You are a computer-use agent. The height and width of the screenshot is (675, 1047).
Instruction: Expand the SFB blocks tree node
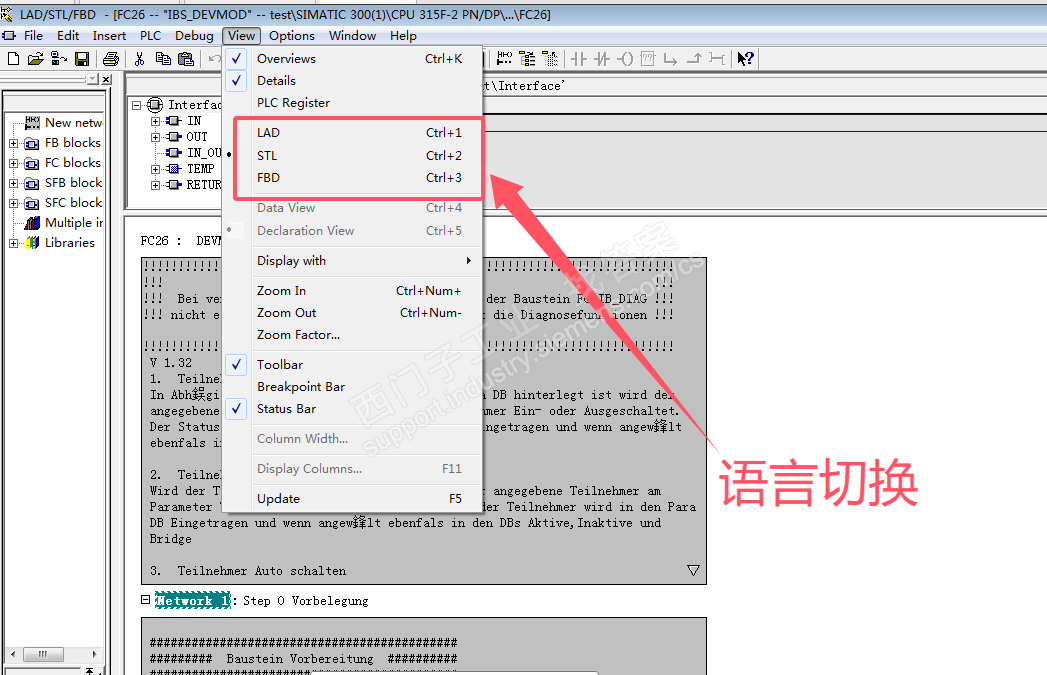[x=13, y=184]
